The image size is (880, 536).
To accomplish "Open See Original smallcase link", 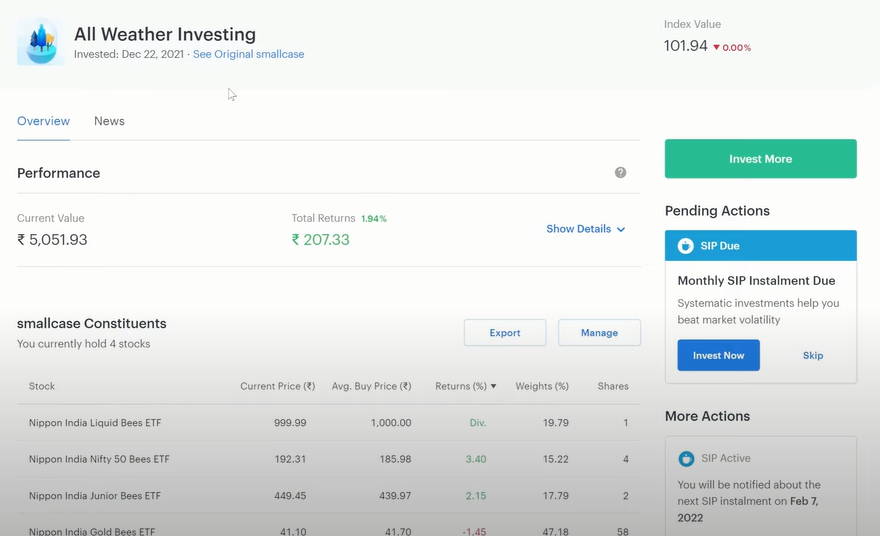I will [248, 54].
